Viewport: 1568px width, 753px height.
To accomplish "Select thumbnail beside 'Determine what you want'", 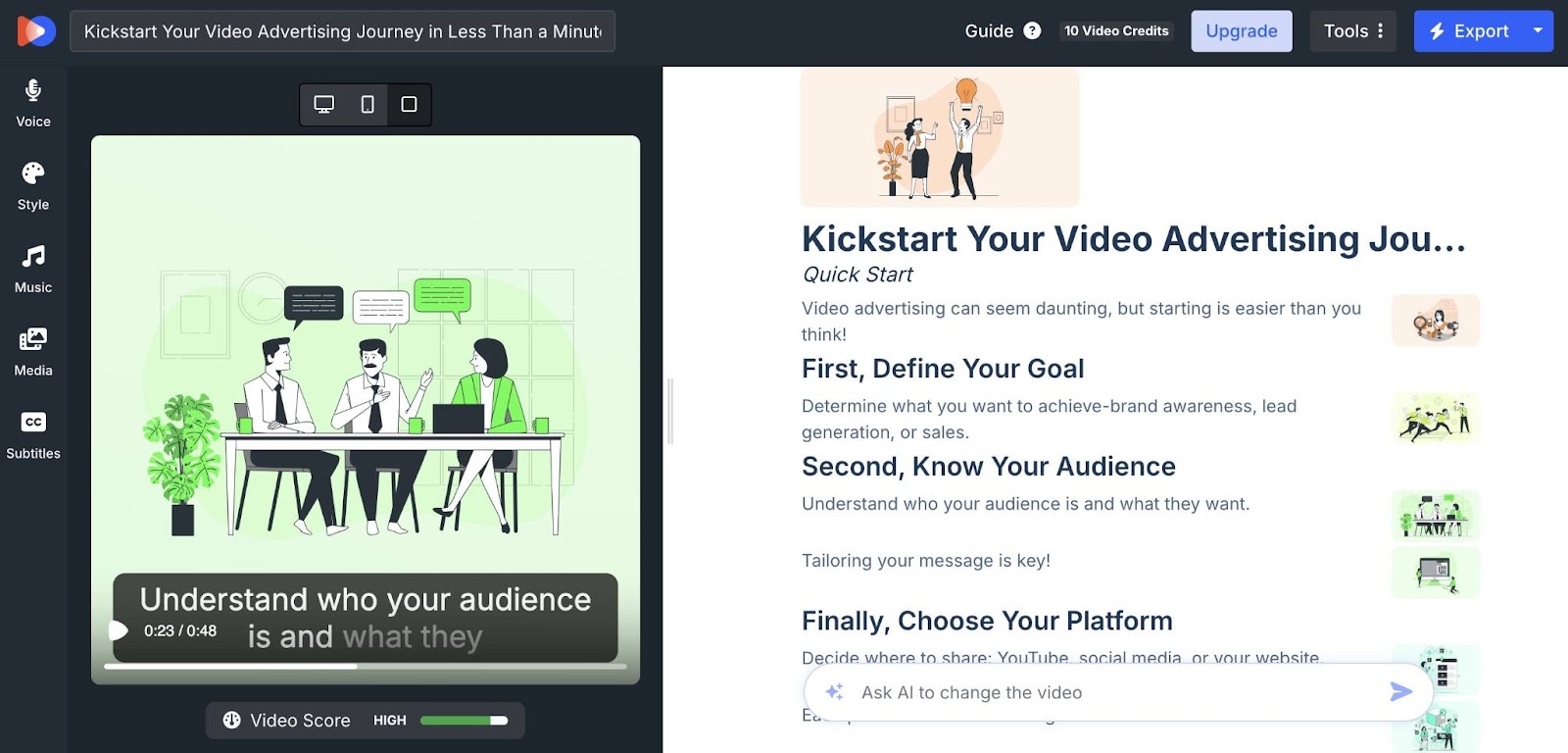I will [x=1436, y=418].
